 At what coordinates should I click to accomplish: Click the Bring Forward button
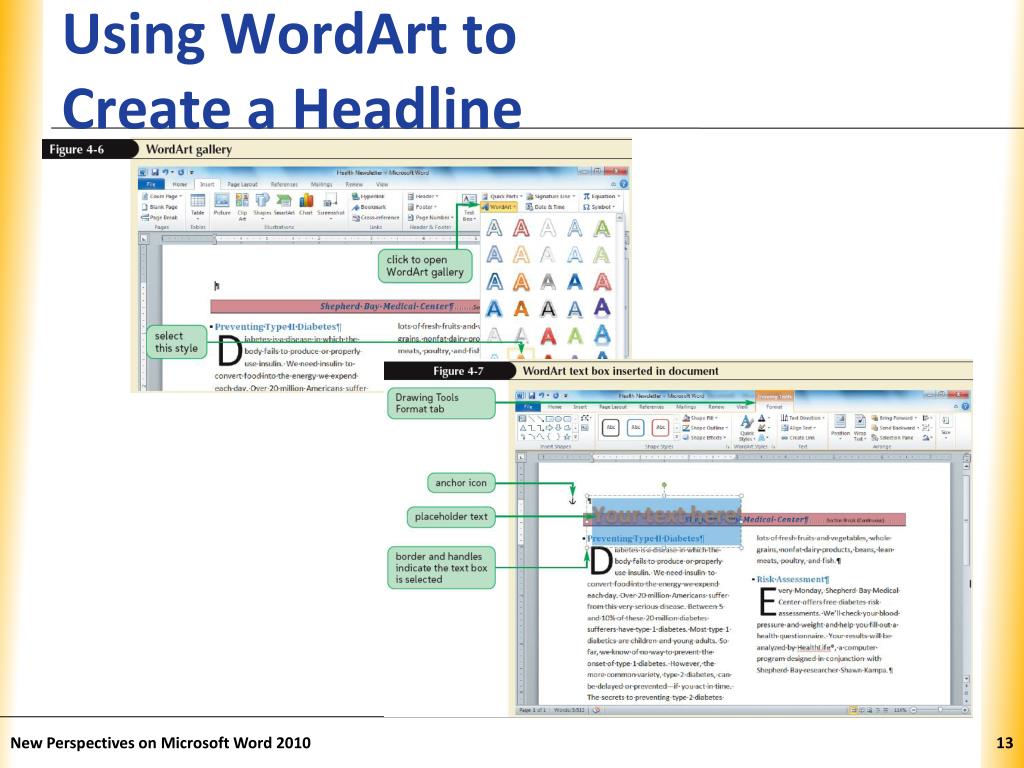[x=895, y=418]
